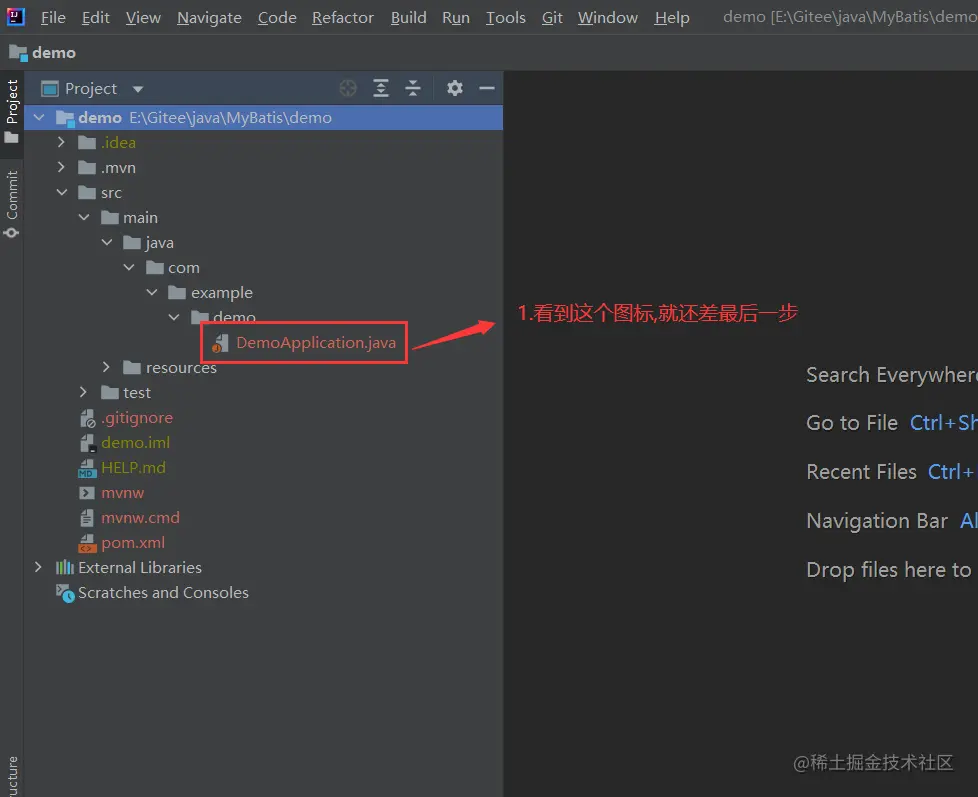Expand the .mvn folder
Screen dimensions: 978x797
point(61,167)
